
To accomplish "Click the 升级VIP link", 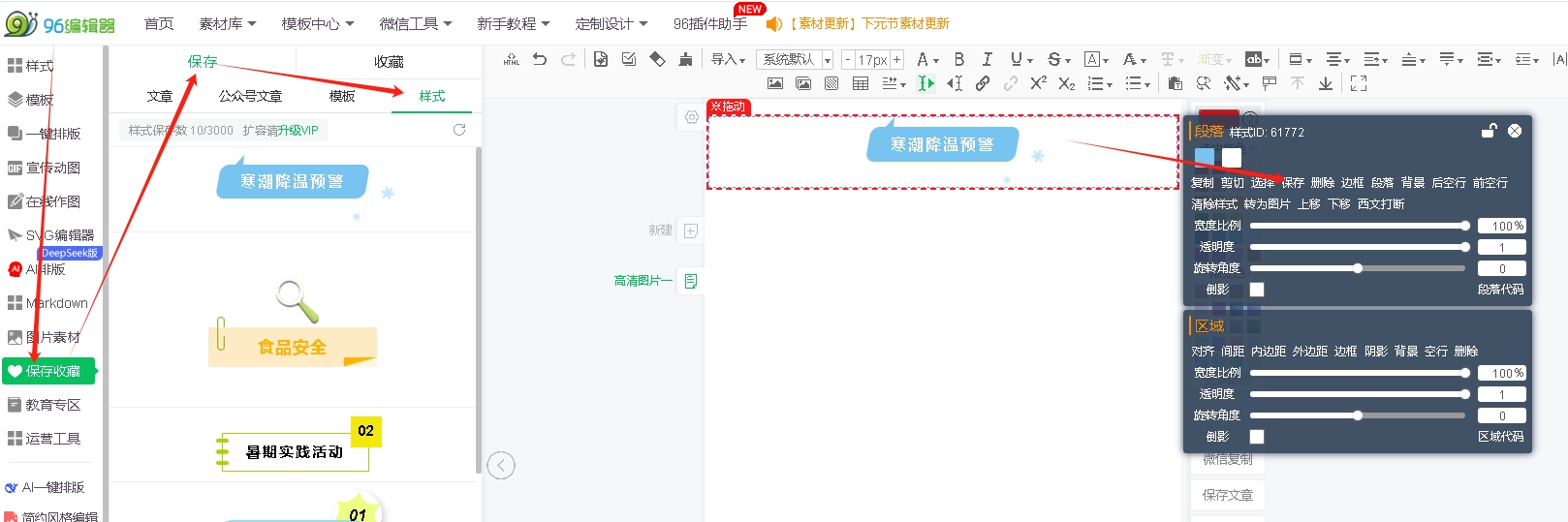I will [x=298, y=130].
